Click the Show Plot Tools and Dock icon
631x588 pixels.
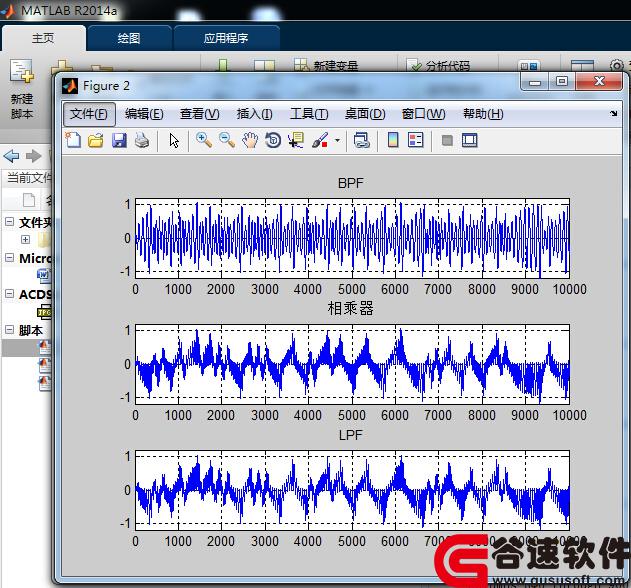click(469, 140)
